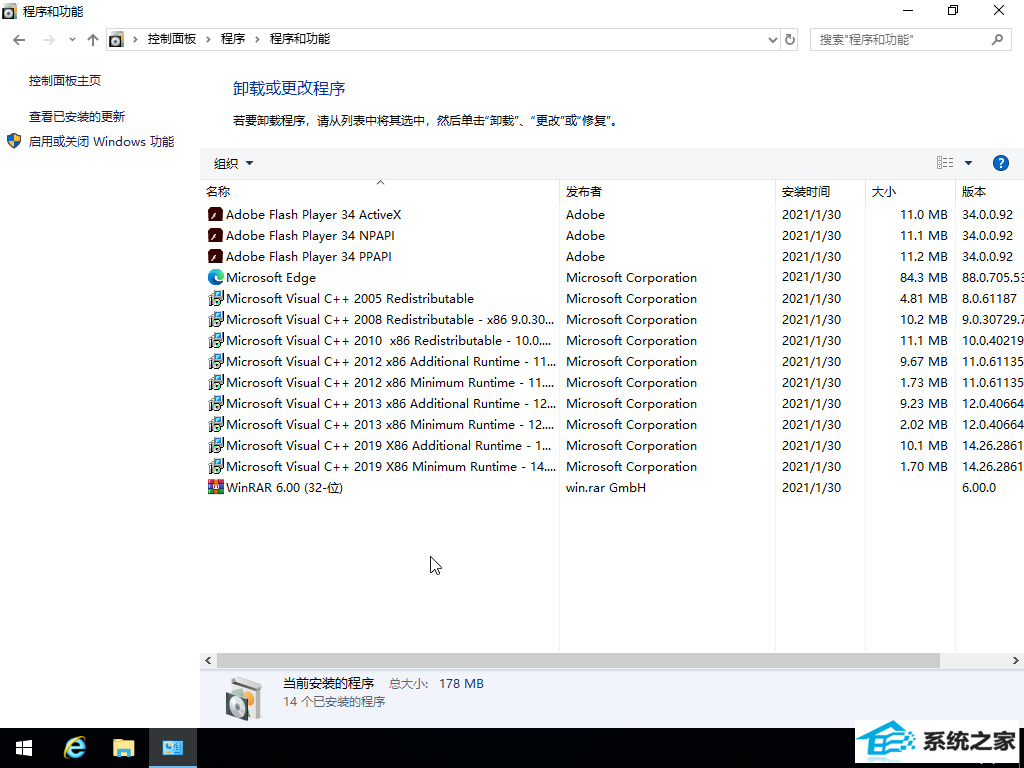The height and width of the screenshot is (768, 1024).
Task: Go up one level with up arrow
Action: tap(93, 40)
